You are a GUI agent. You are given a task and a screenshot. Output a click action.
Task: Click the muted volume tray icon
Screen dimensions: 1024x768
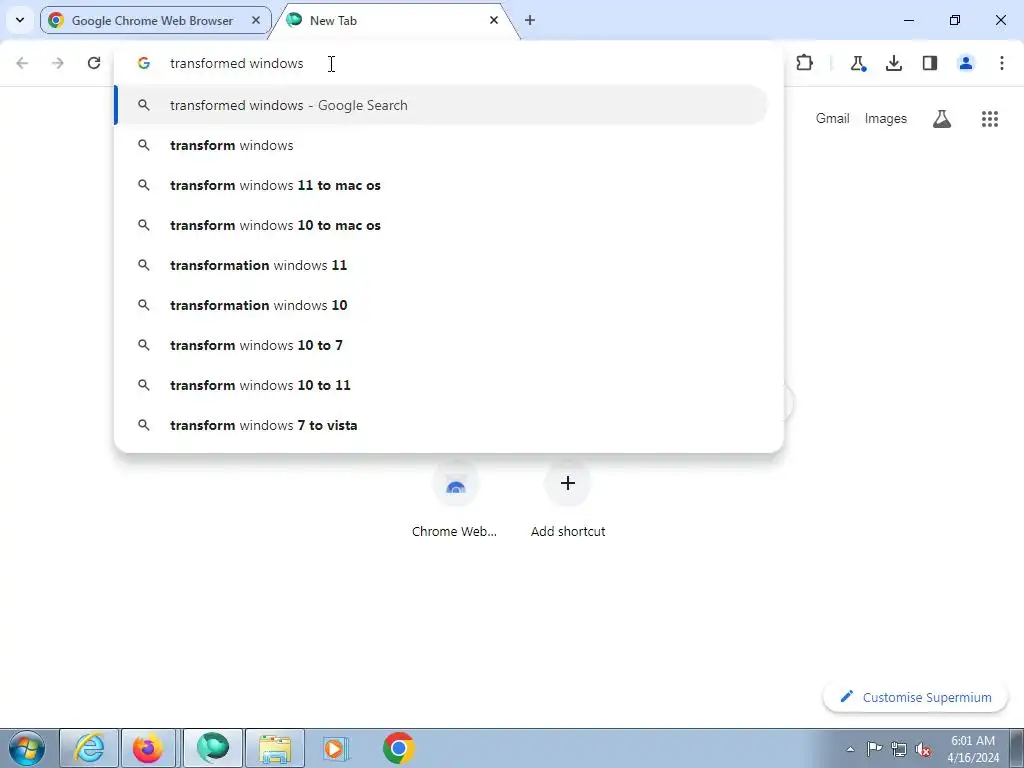click(x=923, y=749)
